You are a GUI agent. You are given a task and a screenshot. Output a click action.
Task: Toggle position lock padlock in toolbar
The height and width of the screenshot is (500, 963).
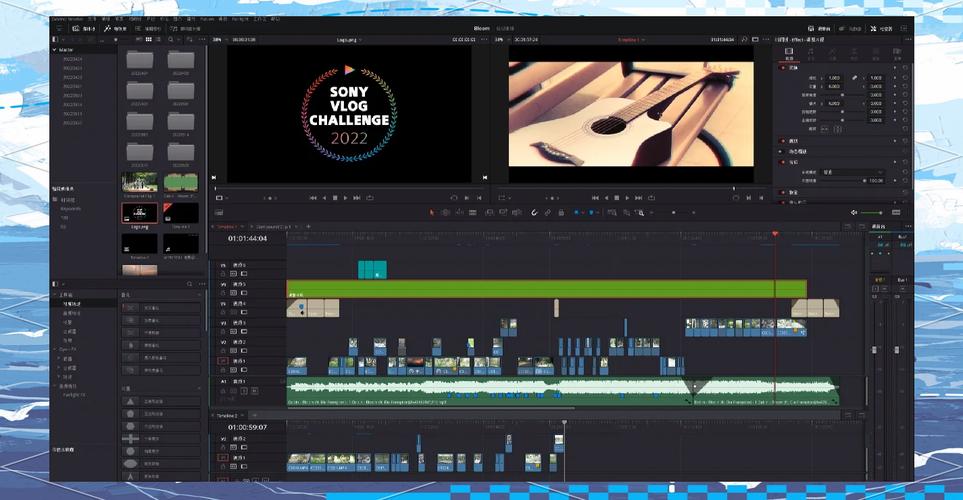[561, 213]
